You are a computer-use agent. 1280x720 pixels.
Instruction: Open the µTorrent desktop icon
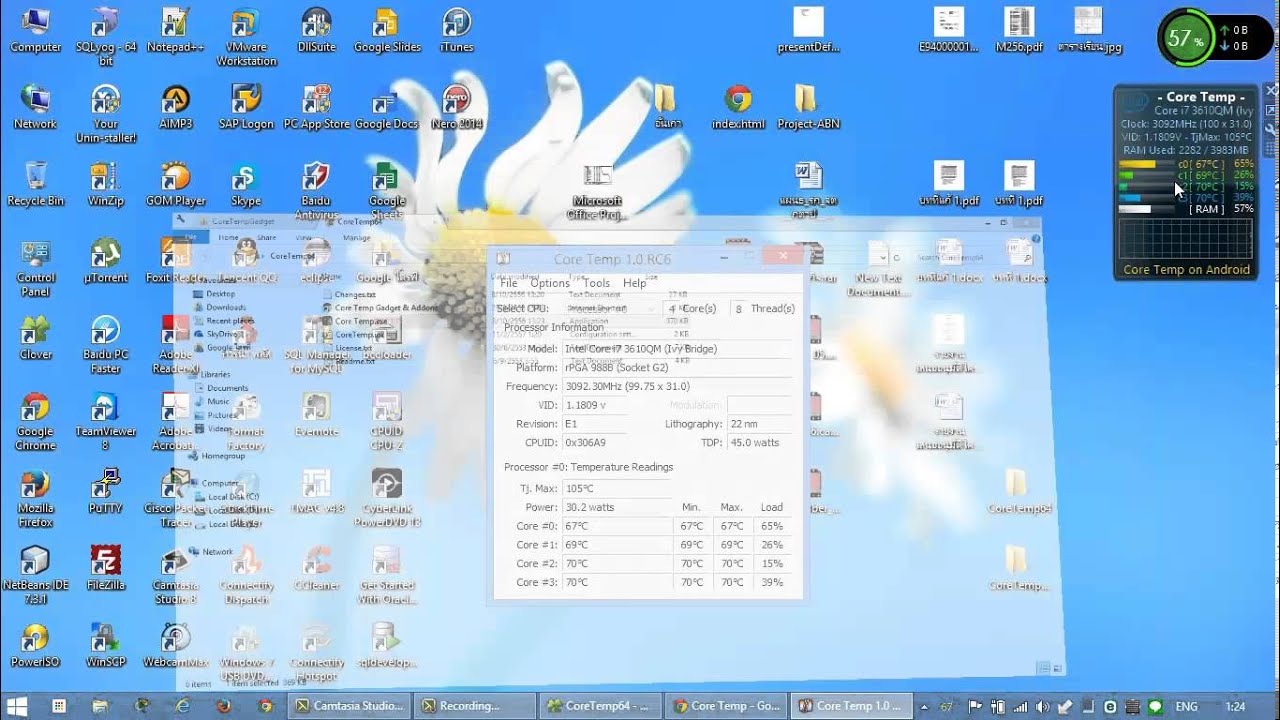pyautogui.click(x=105, y=261)
